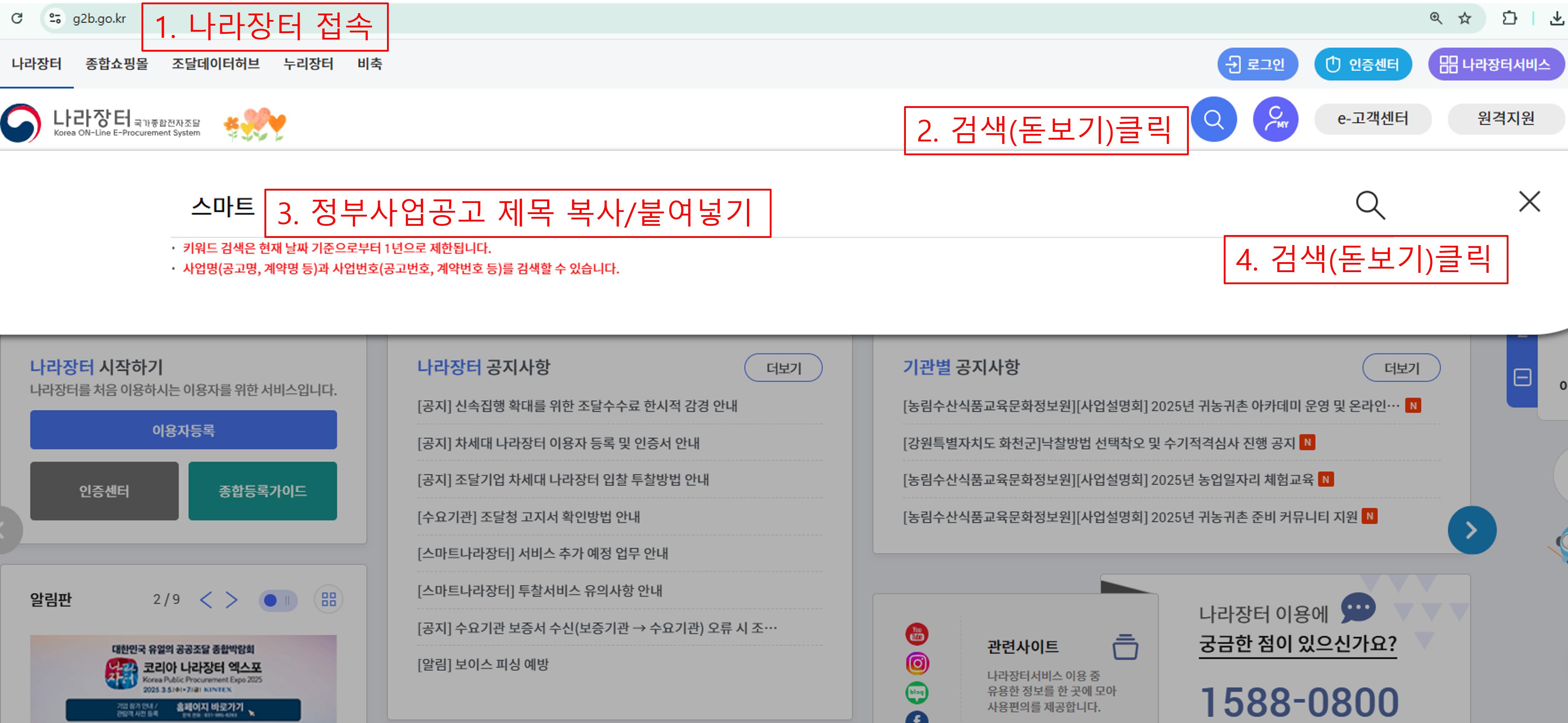Open notice [수요기관] 조달청 고지서 확인방법 안내
Viewport: 1568px width, 723px height.
[528, 517]
